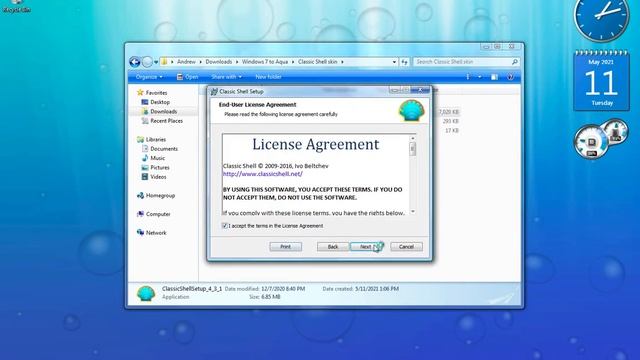Open Music library
Image resolution: width=640 pixels, height=360 pixels.
pyautogui.click(x=158, y=158)
